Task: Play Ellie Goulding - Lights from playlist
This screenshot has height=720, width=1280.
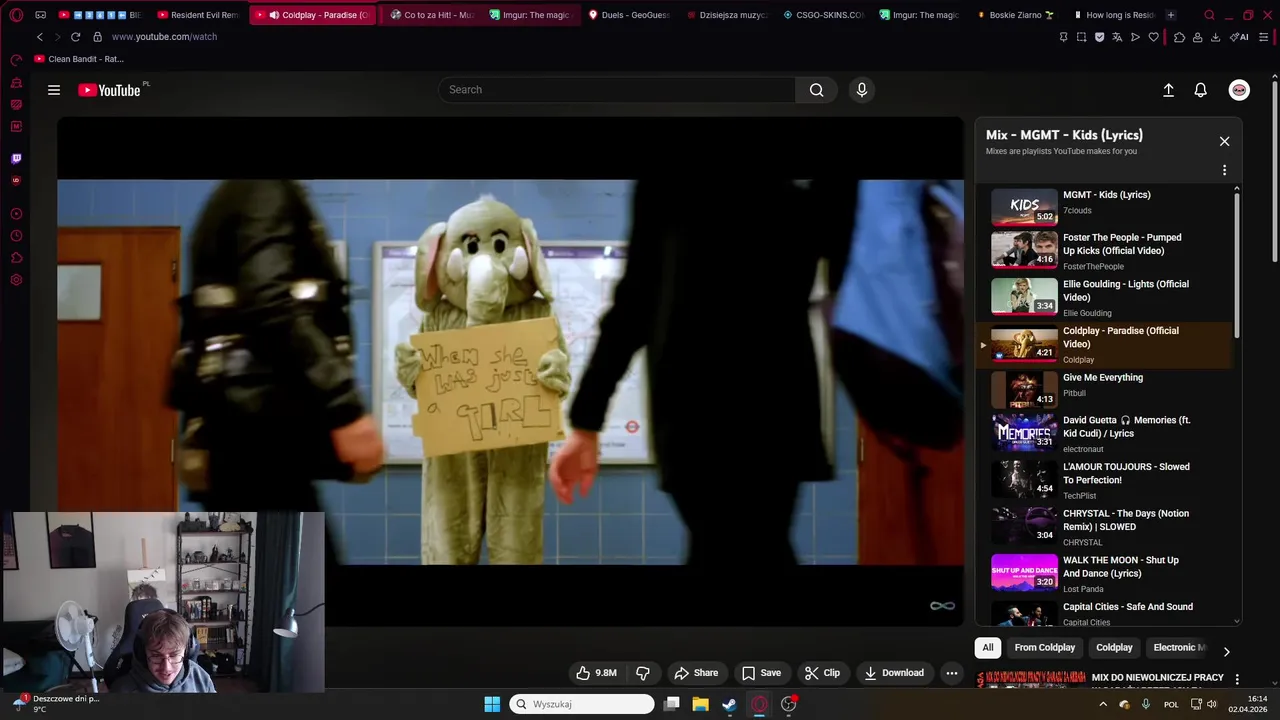Action: 1107,297
